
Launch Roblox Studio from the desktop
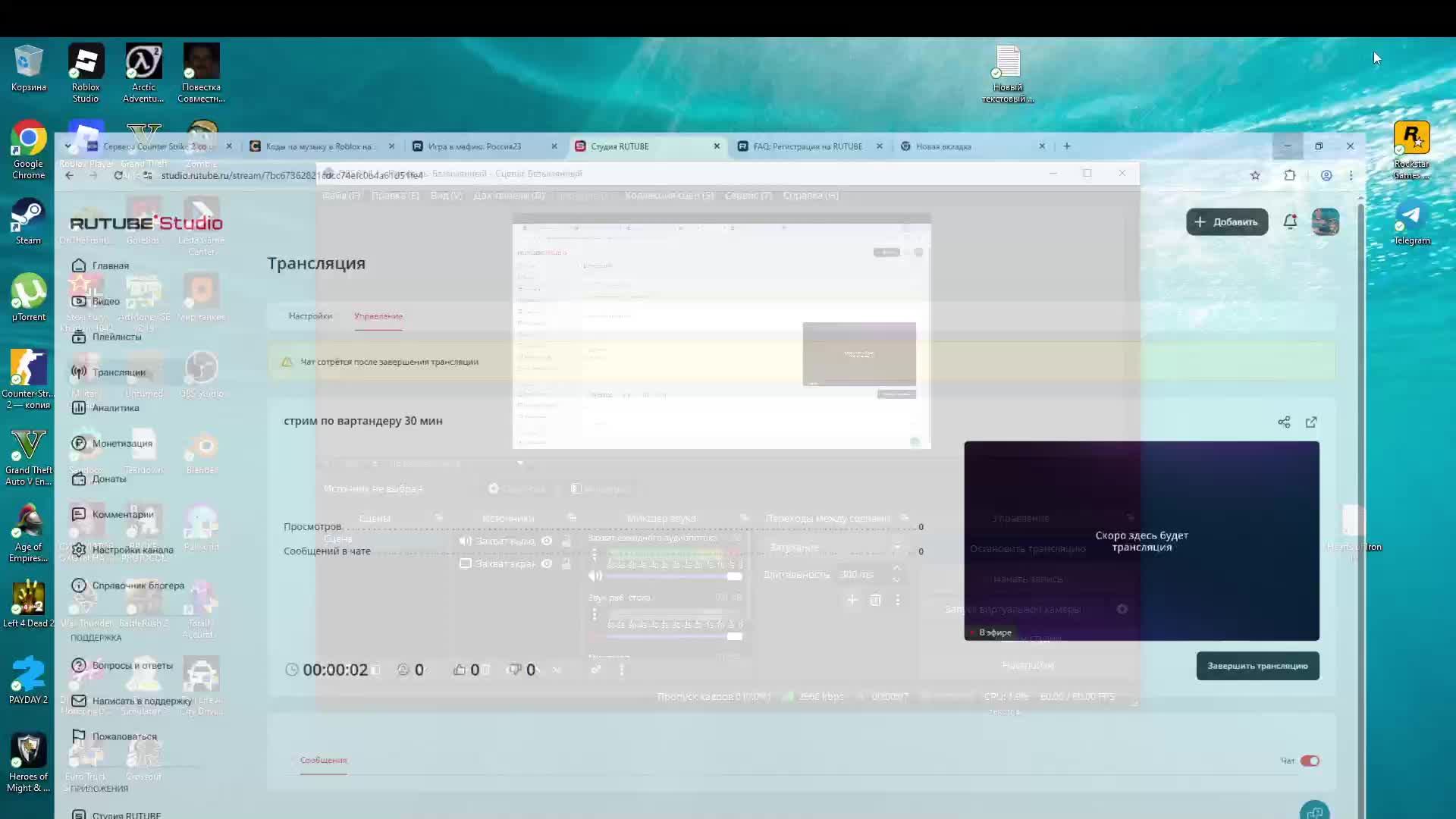(x=86, y=73)
